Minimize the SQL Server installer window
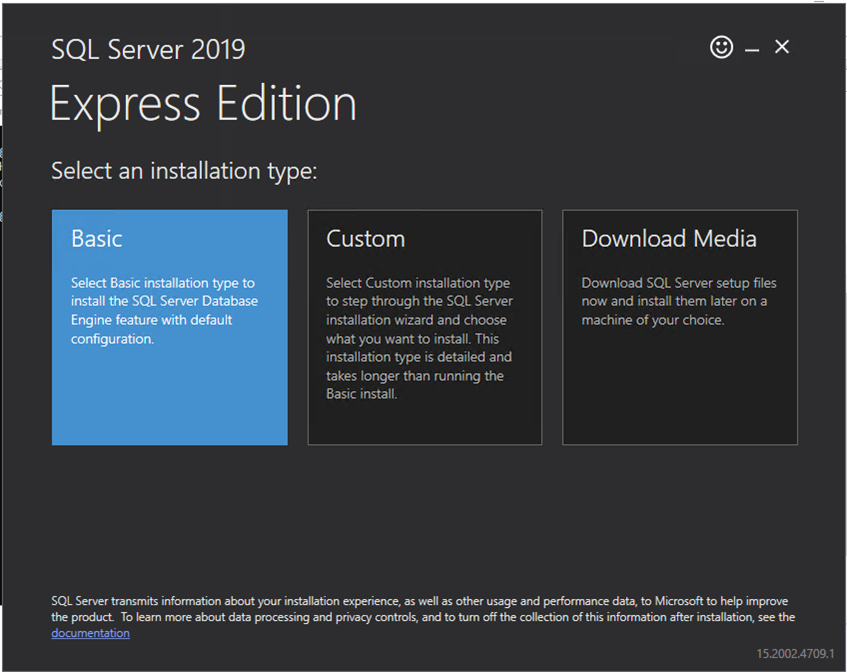Image resolution: width=847 pixels, height=672 pixels. coord(752,50)
